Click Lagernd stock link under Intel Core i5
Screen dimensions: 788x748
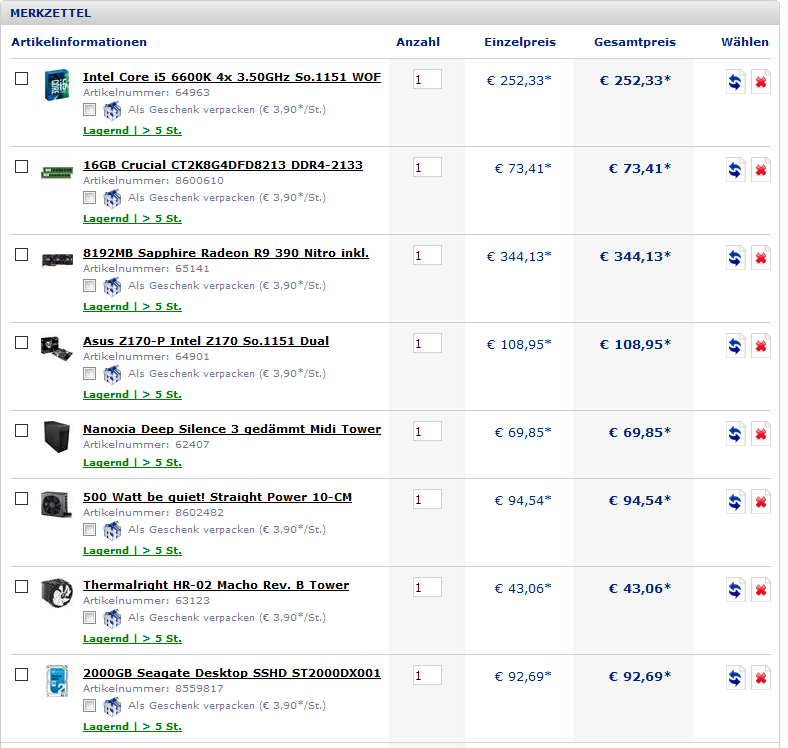132,131
